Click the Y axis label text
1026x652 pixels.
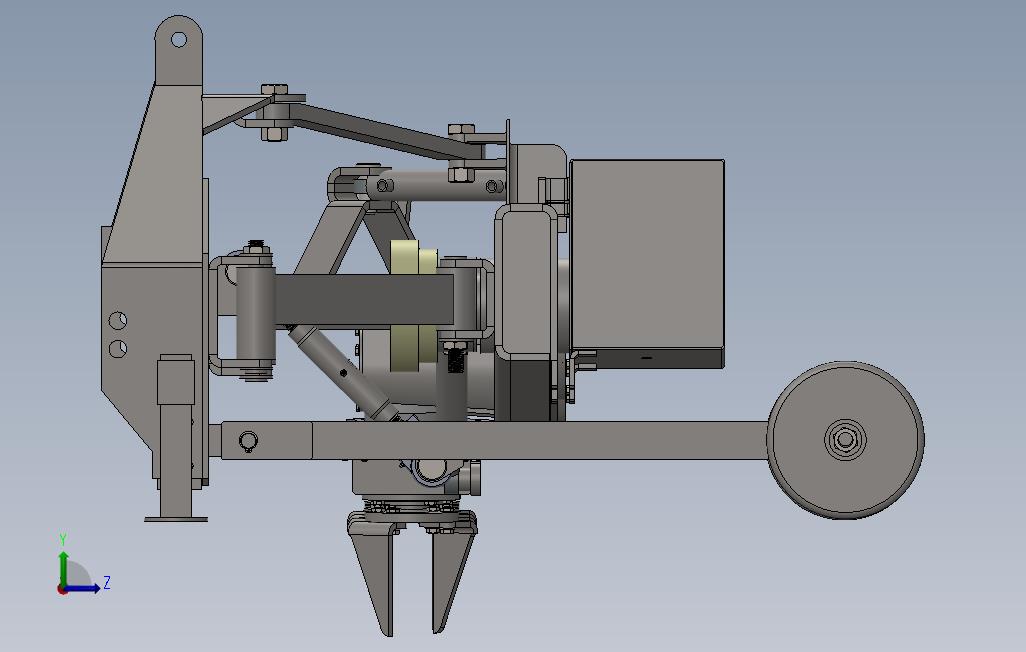(63, 539)
